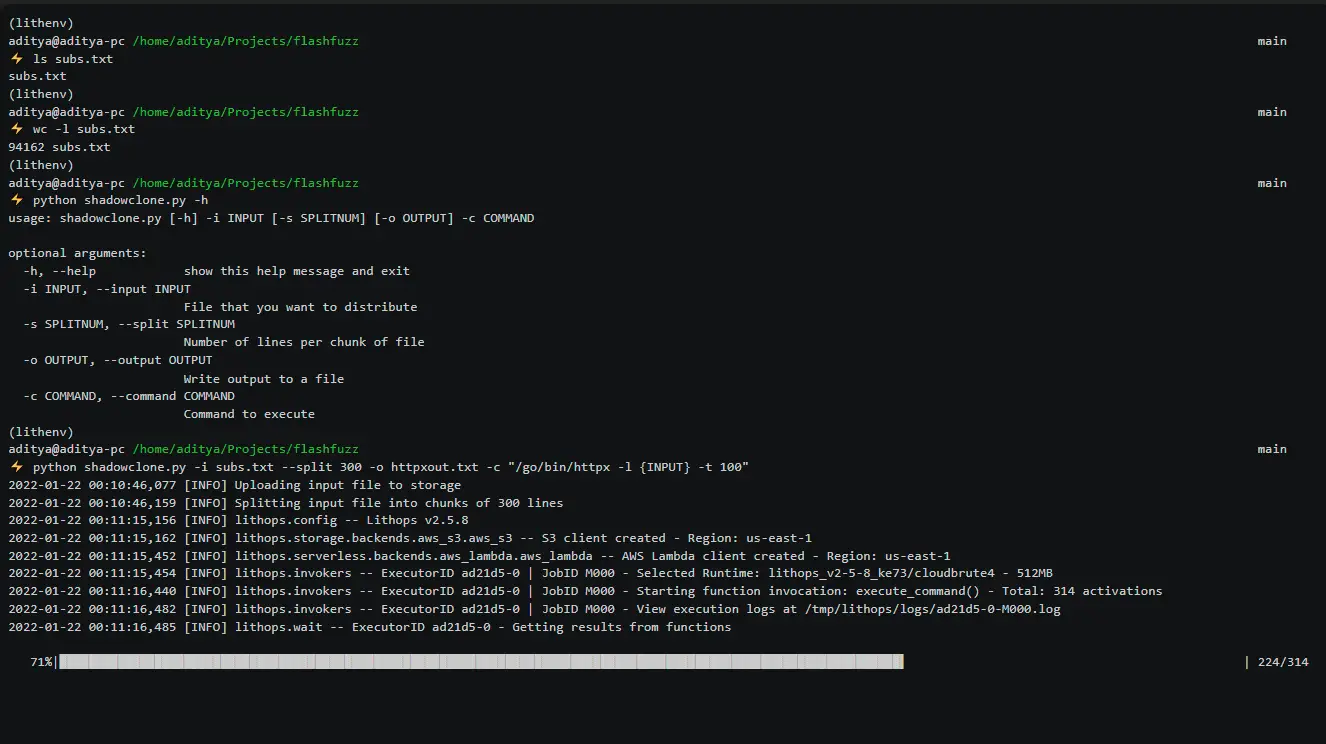Click the '-i INPUT, --input INPUT' option
Viewport: 1326px width, 744px height.
coord(107,289)
